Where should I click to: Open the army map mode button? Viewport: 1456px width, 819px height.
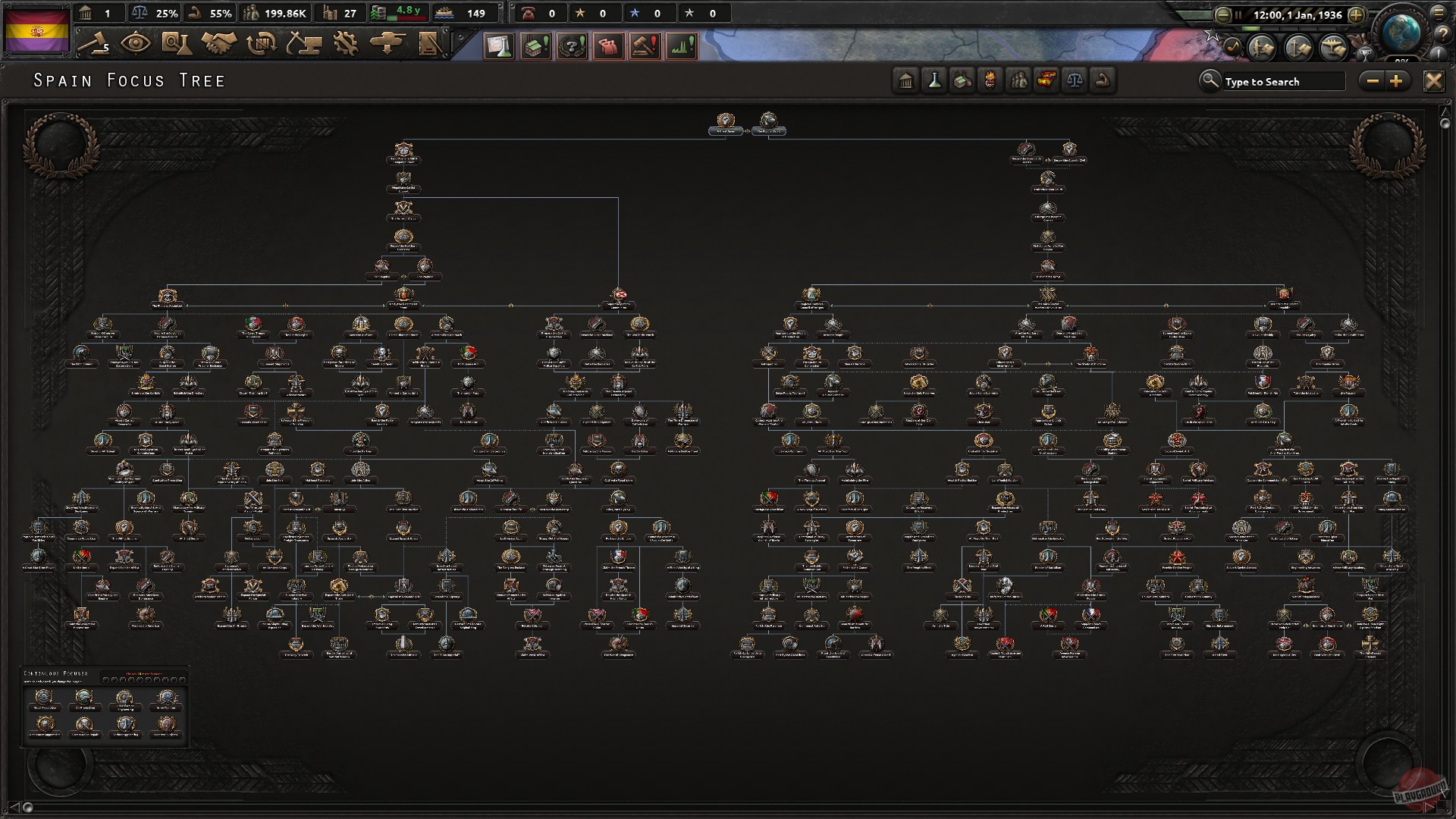[1263, 48]
